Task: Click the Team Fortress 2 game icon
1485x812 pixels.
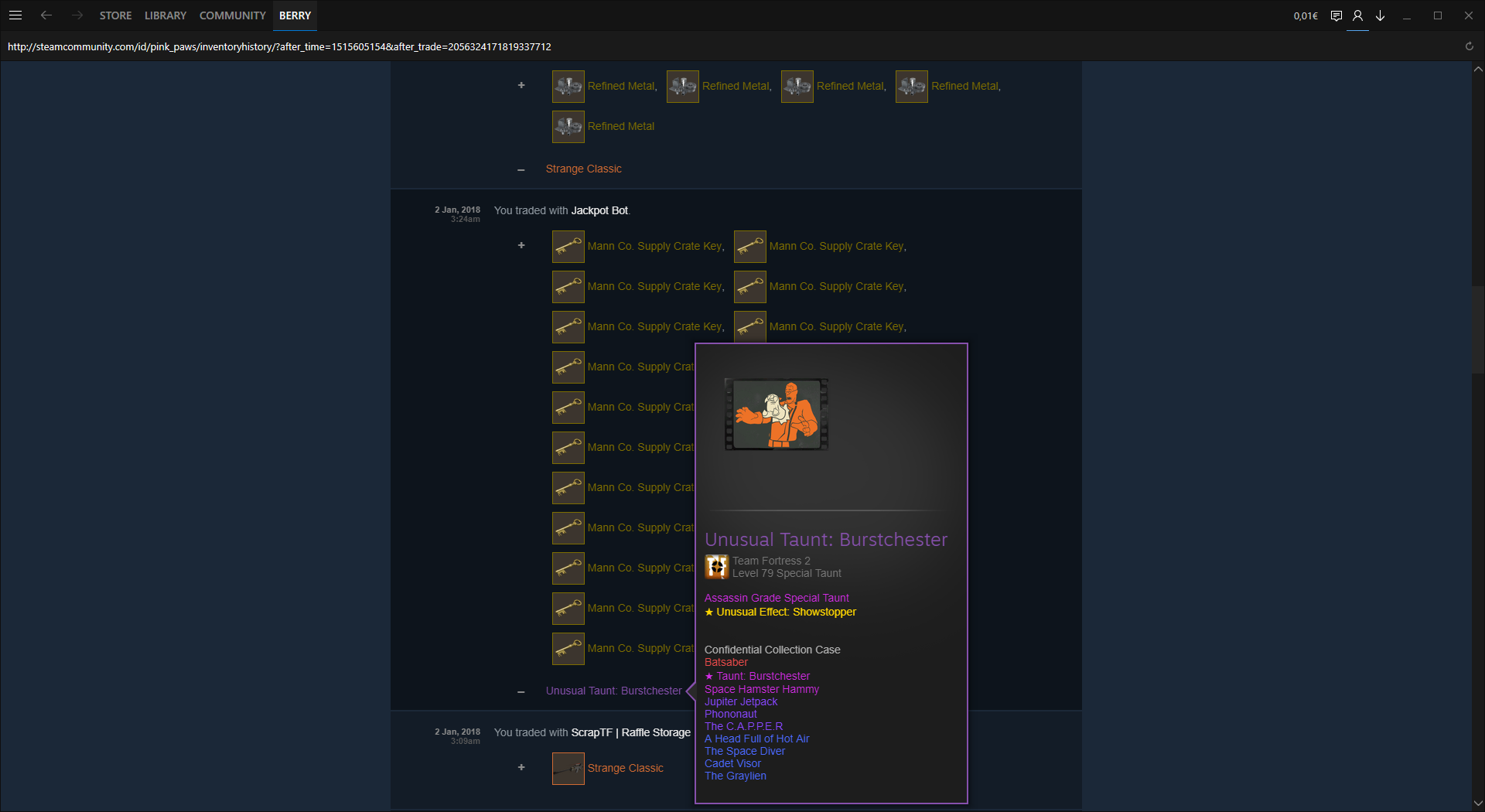Action: [x=716, y=567]
